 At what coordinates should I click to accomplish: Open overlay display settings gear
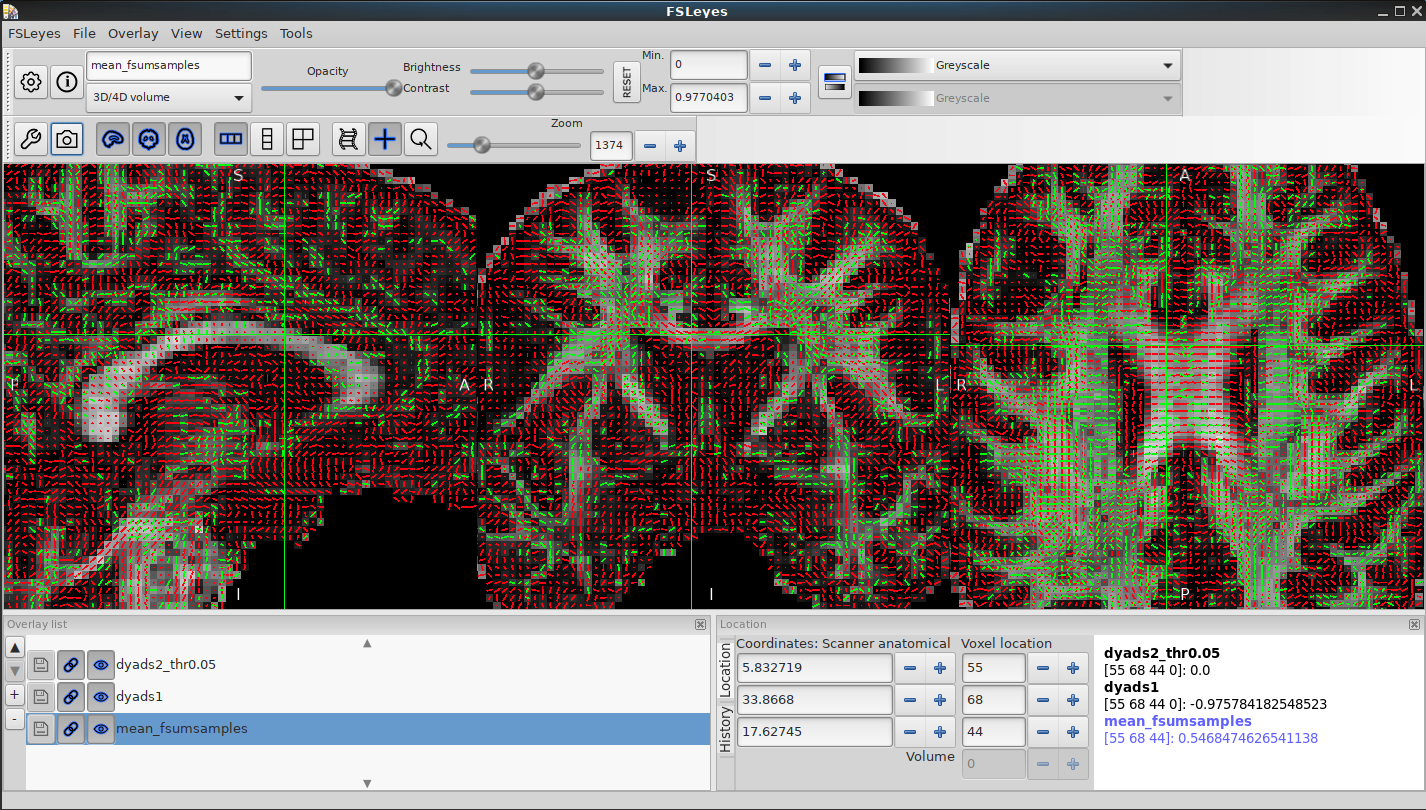[31, 82]
